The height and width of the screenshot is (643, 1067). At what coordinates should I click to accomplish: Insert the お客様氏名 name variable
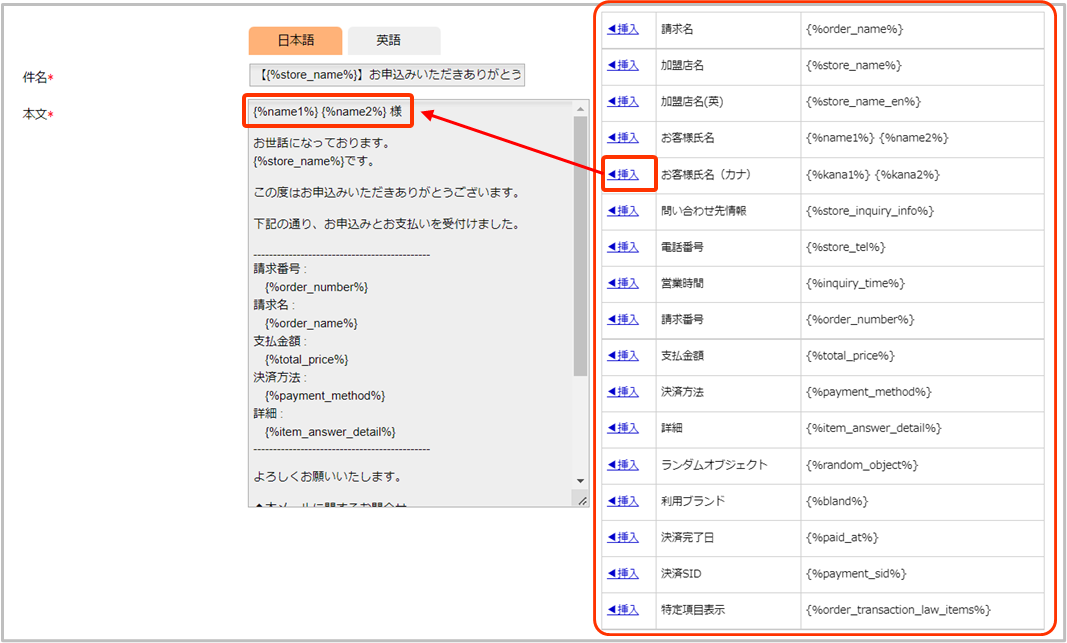(x=623, y=137)
